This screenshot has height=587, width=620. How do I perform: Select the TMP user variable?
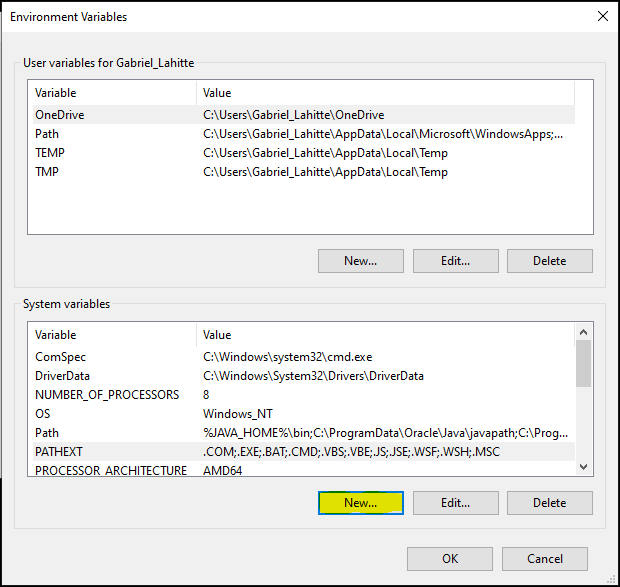(x=47, y=172)
